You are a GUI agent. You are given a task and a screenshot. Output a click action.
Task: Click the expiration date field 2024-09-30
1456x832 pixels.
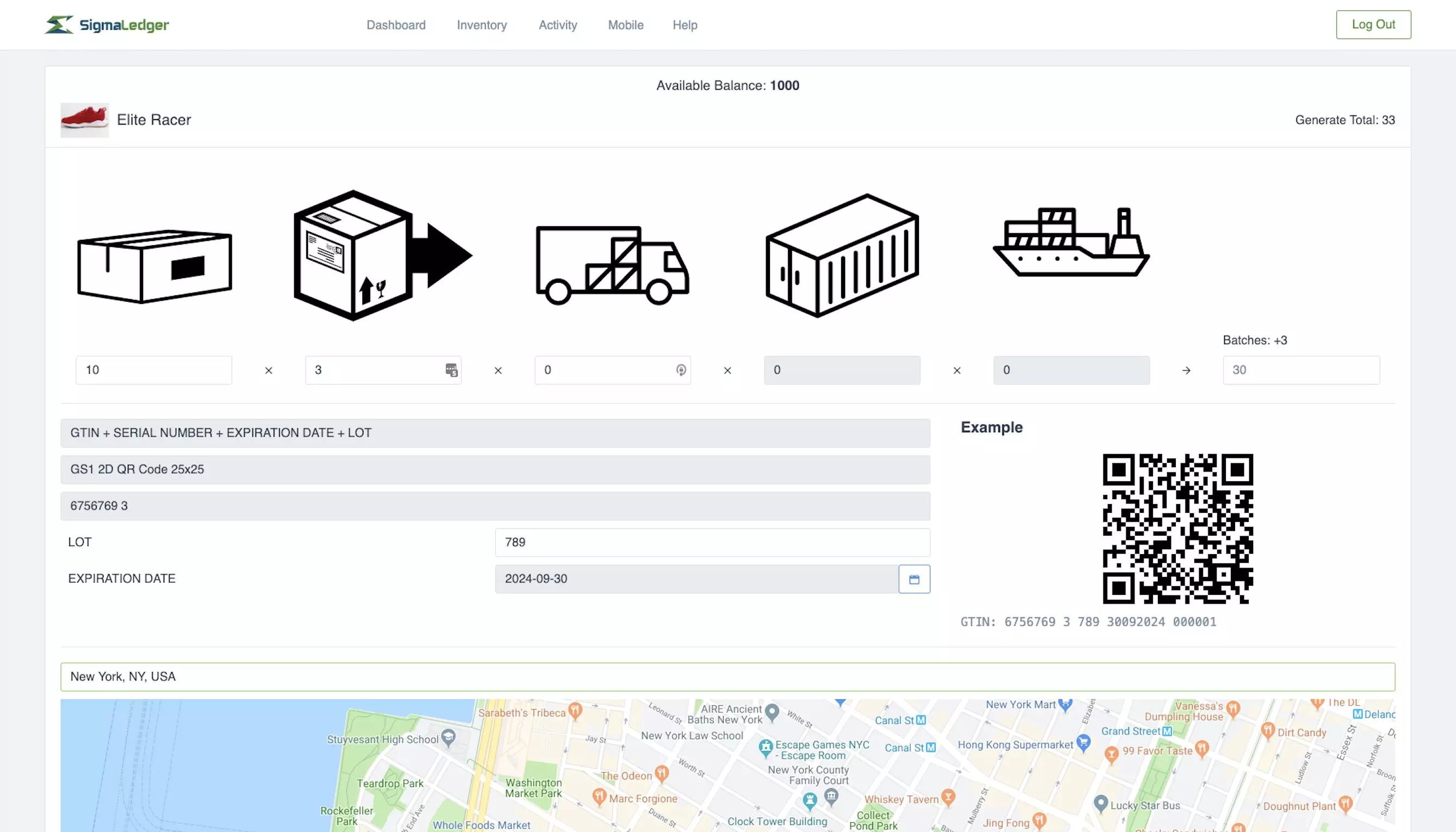[x=696, y=579]
